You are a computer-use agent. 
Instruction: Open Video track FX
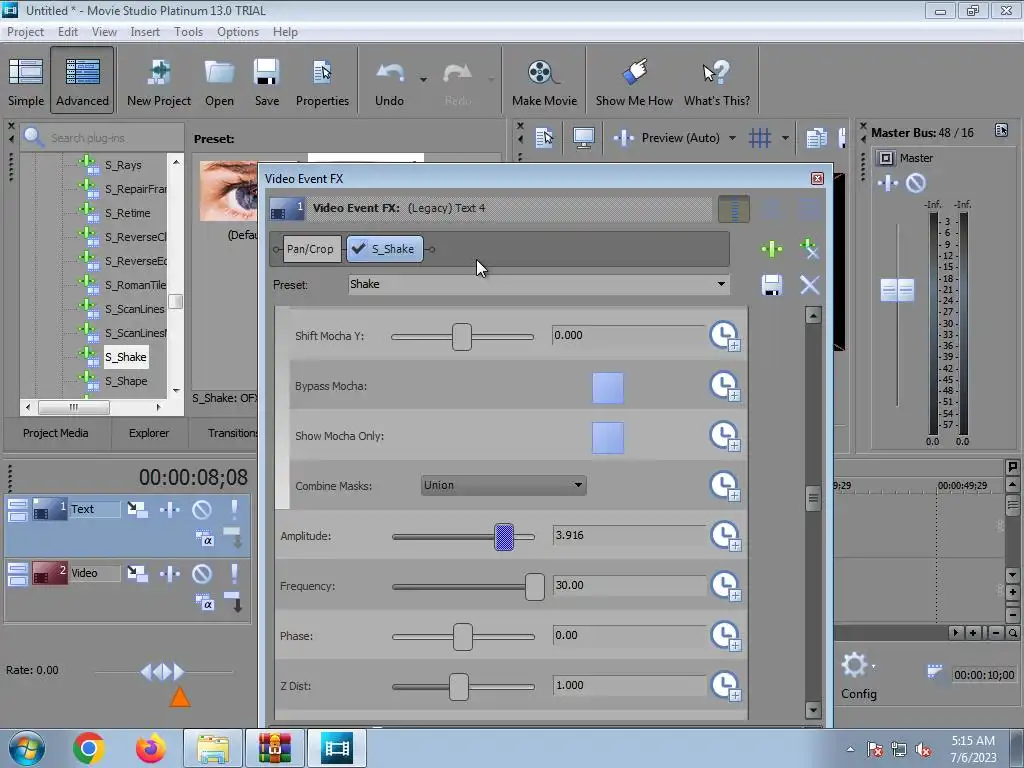[170, 574]
